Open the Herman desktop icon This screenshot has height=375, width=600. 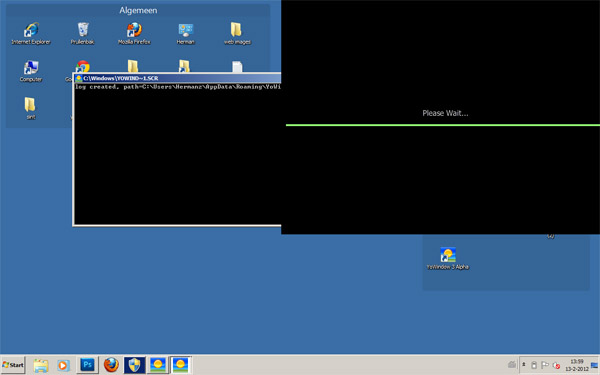tap(186, 34)
